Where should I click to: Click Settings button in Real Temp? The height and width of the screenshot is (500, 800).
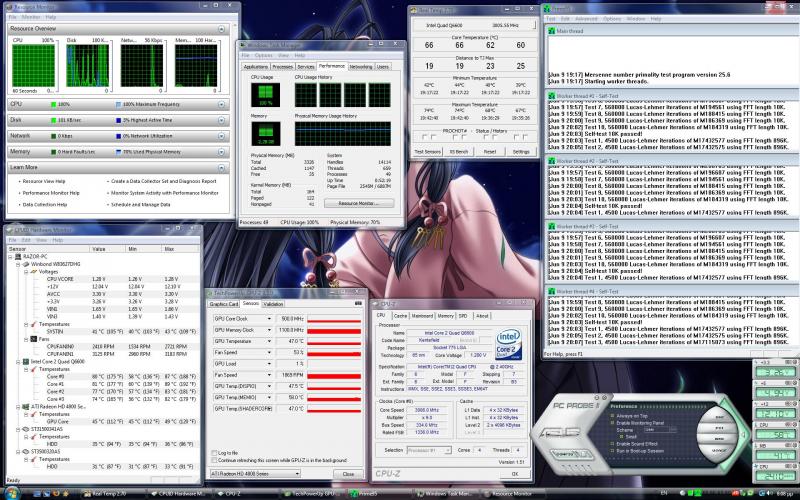pyautogui.click(x=521, y=152)
